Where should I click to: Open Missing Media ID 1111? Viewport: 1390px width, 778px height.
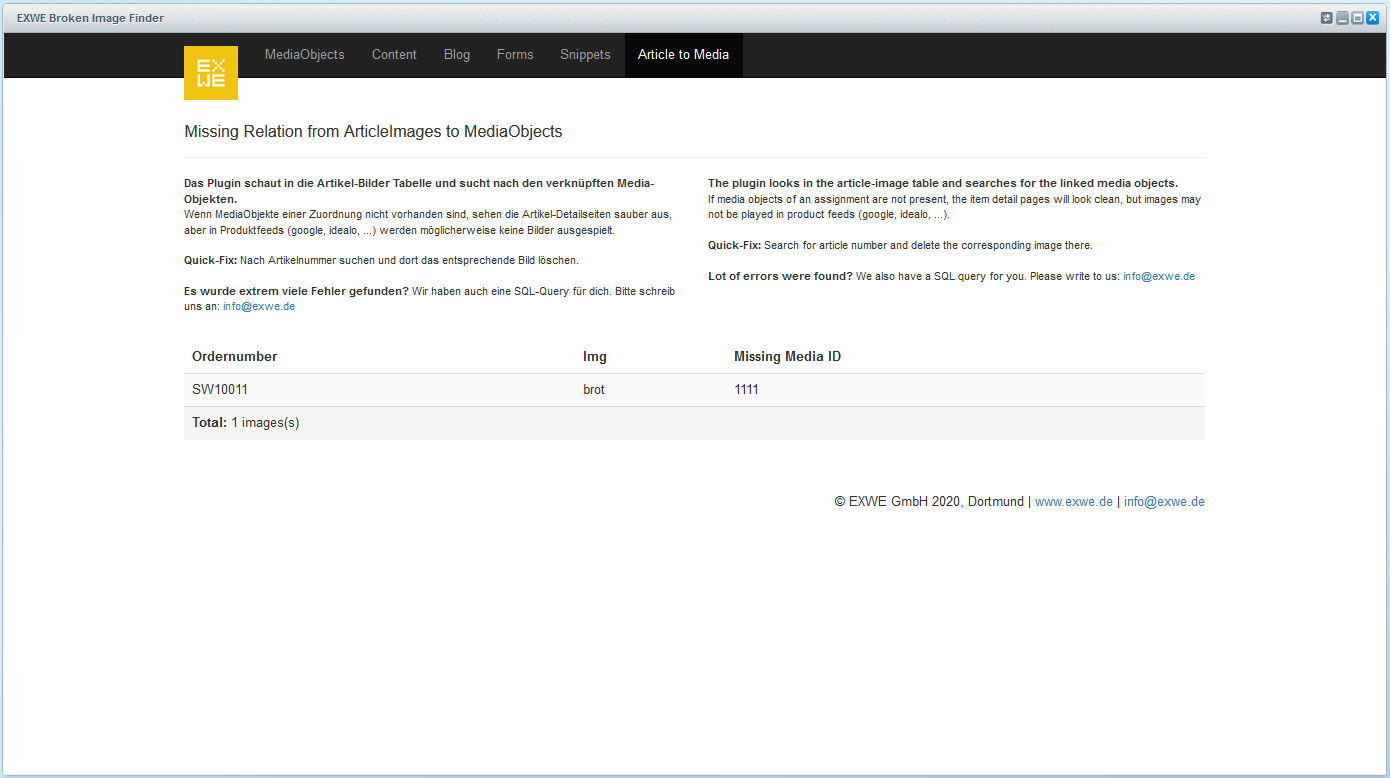[746, 390]
